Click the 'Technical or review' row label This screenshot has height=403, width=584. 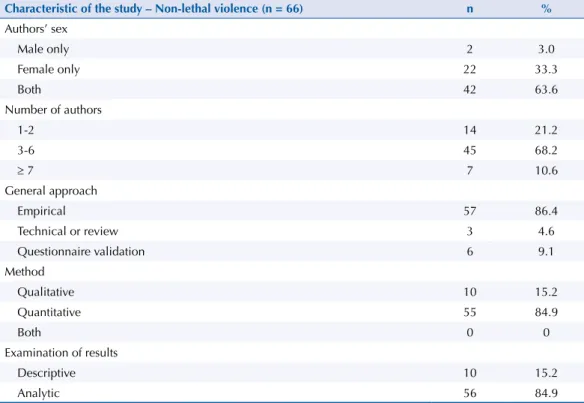(68, 231)
